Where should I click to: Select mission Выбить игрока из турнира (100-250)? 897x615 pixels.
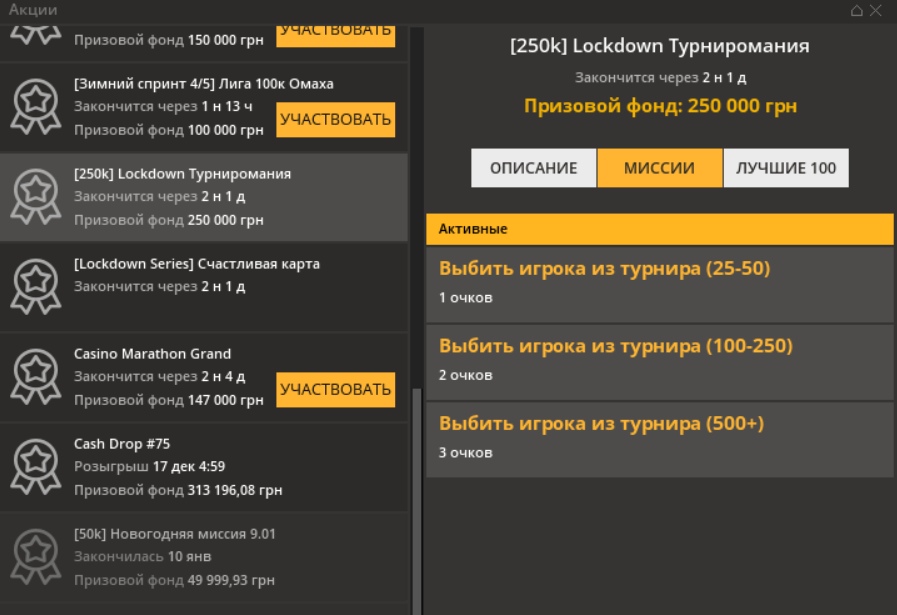660,362
